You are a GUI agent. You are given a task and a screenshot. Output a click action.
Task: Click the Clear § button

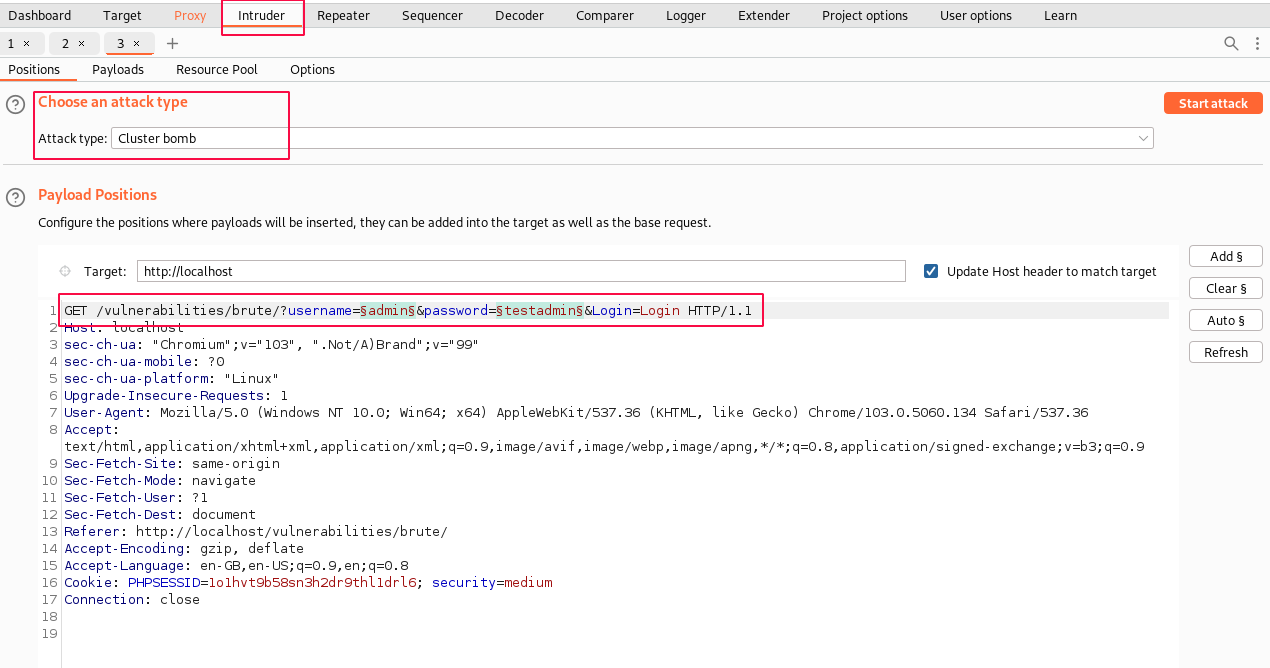click(x=1225, y=288)
